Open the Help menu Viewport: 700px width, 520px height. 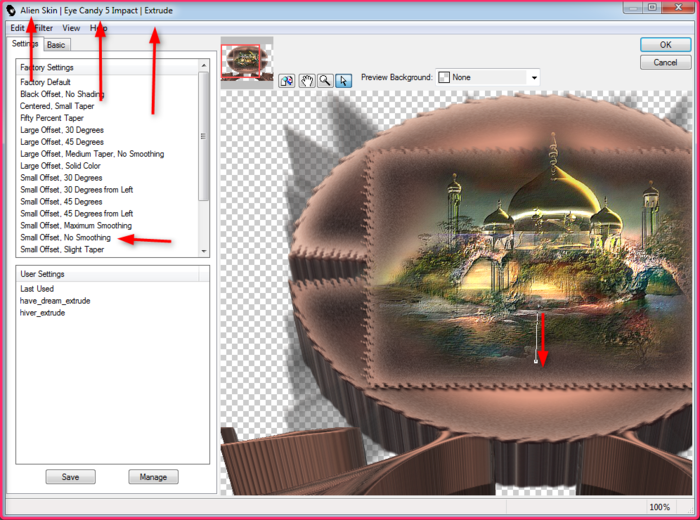(98, 28)
